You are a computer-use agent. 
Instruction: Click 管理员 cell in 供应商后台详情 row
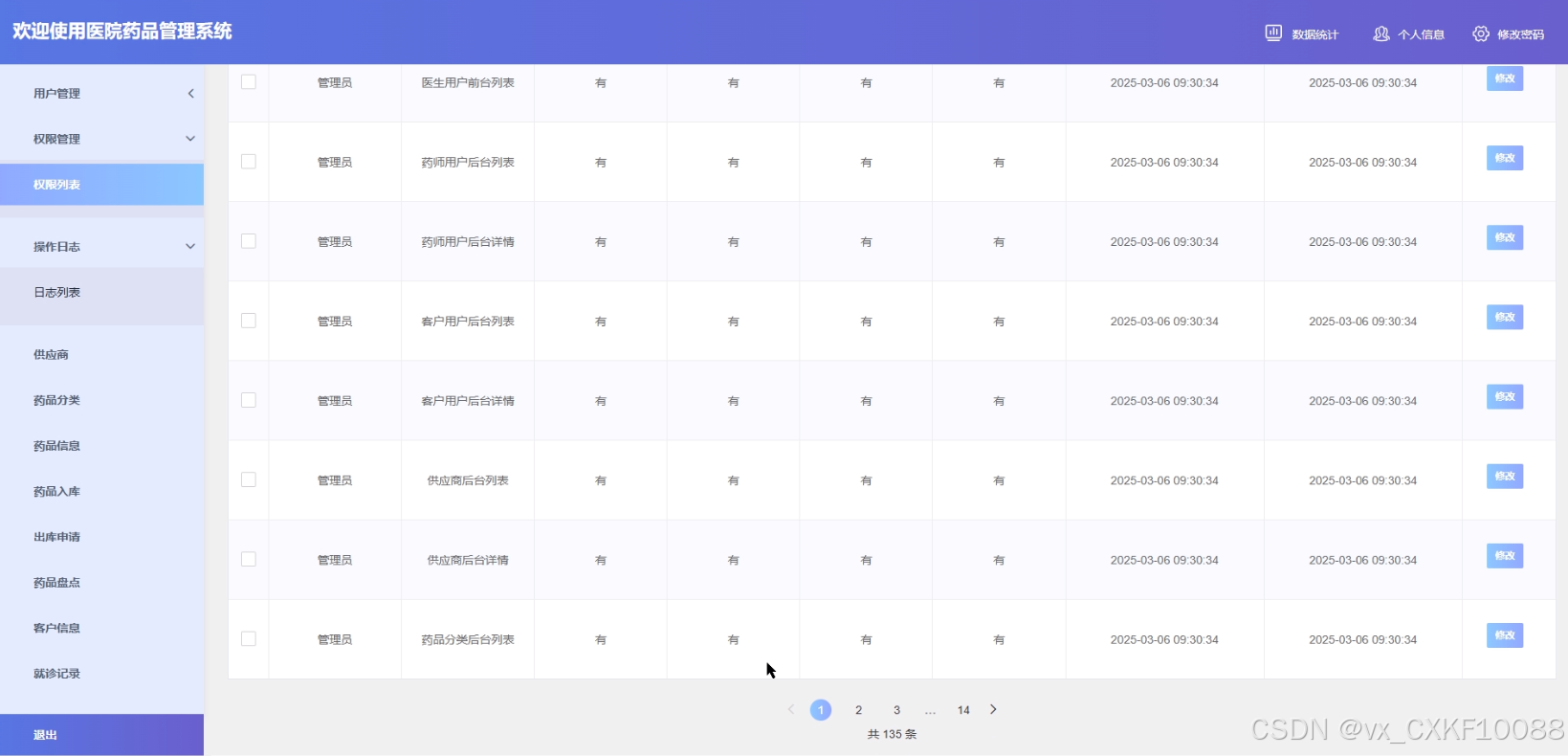click(335, 560)
